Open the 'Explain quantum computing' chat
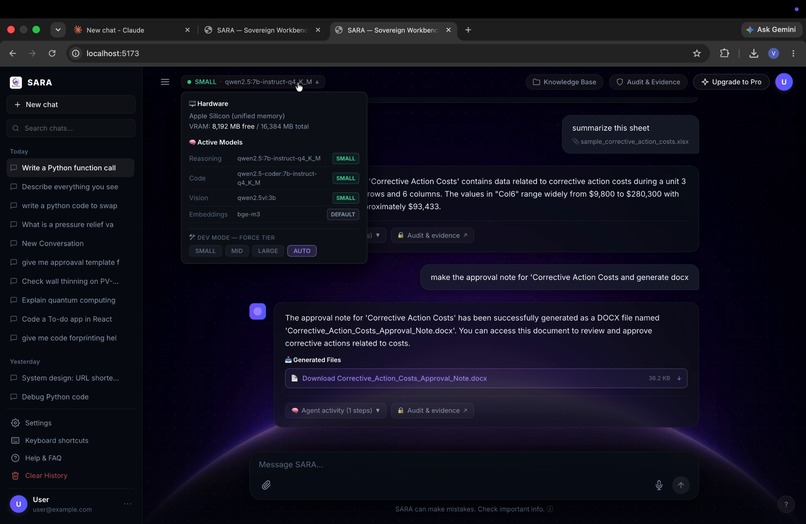806x524 pixels. (x=70, y=300)
